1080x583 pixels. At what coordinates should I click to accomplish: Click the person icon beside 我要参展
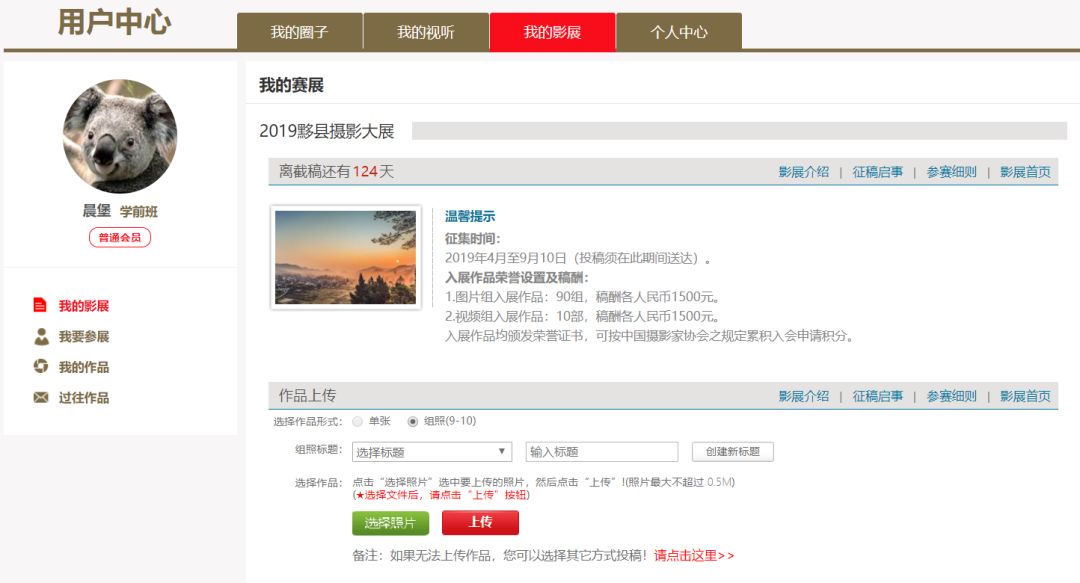[x=41, y=336]
